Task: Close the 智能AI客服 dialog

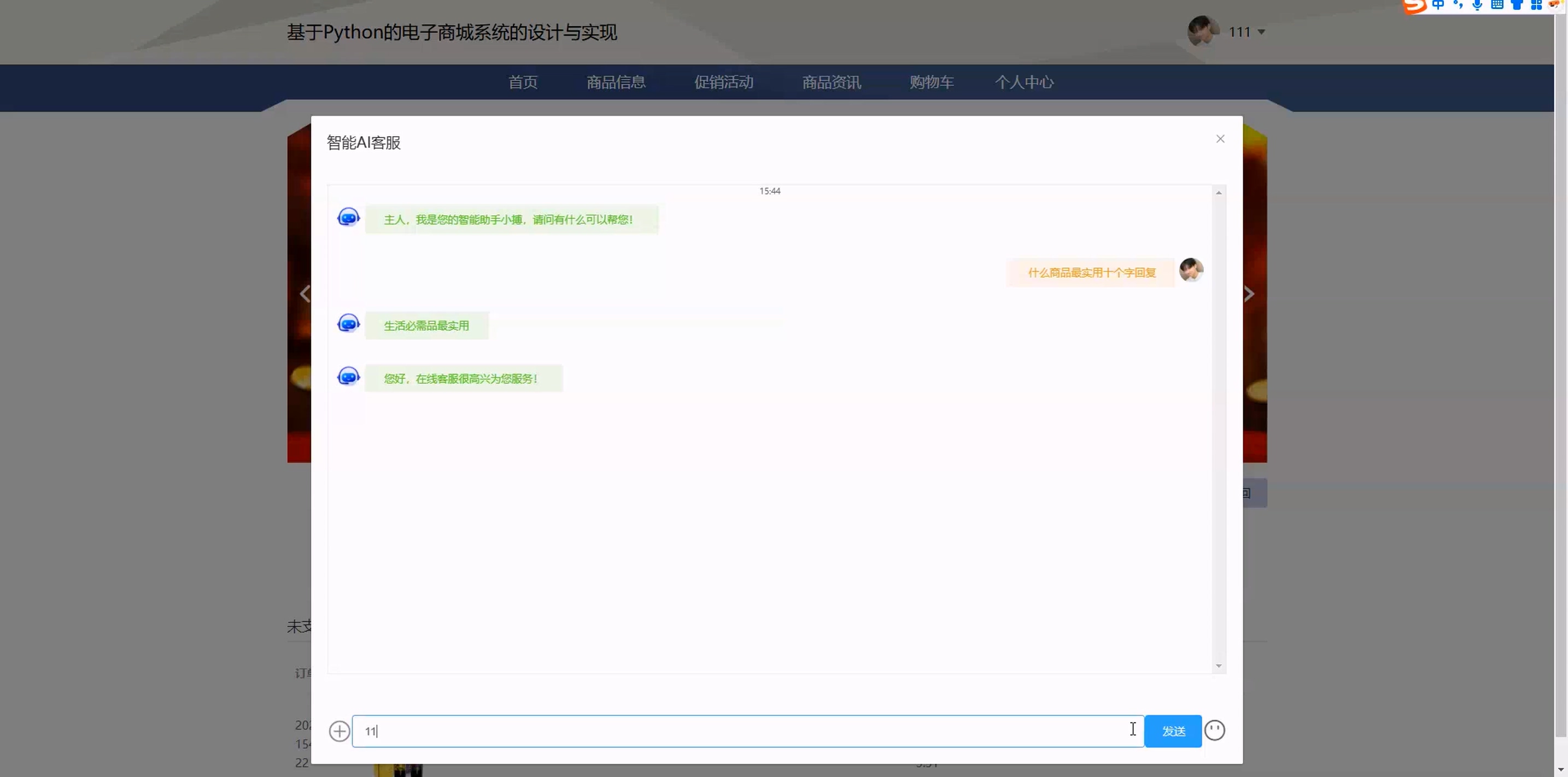Action: pyautogui.click(x=1220, y=139)
